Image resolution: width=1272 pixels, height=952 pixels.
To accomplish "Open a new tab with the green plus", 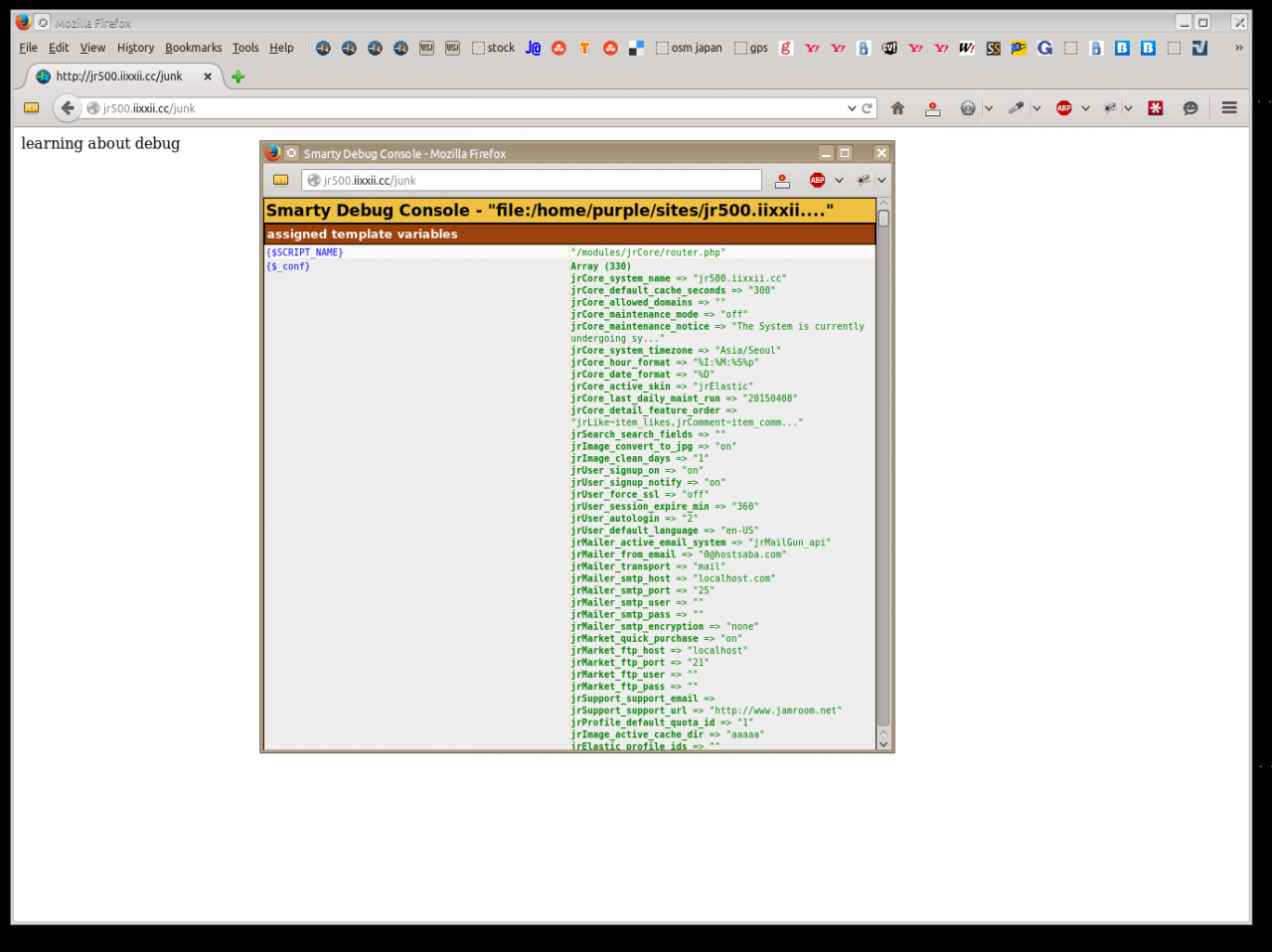I will click(x=238, y=77).
